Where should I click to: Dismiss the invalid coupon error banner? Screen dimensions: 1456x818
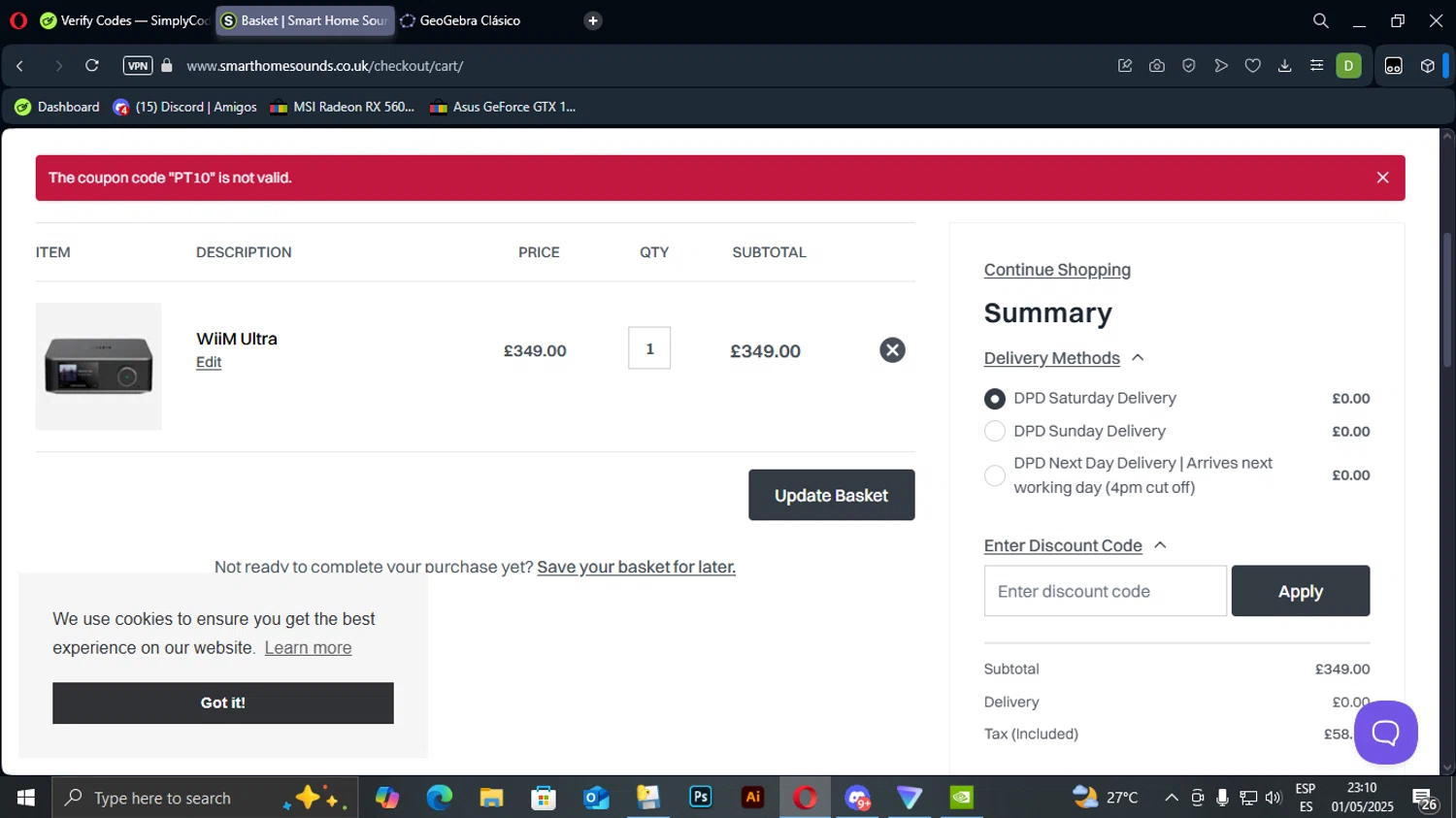tap(1382, 178)
